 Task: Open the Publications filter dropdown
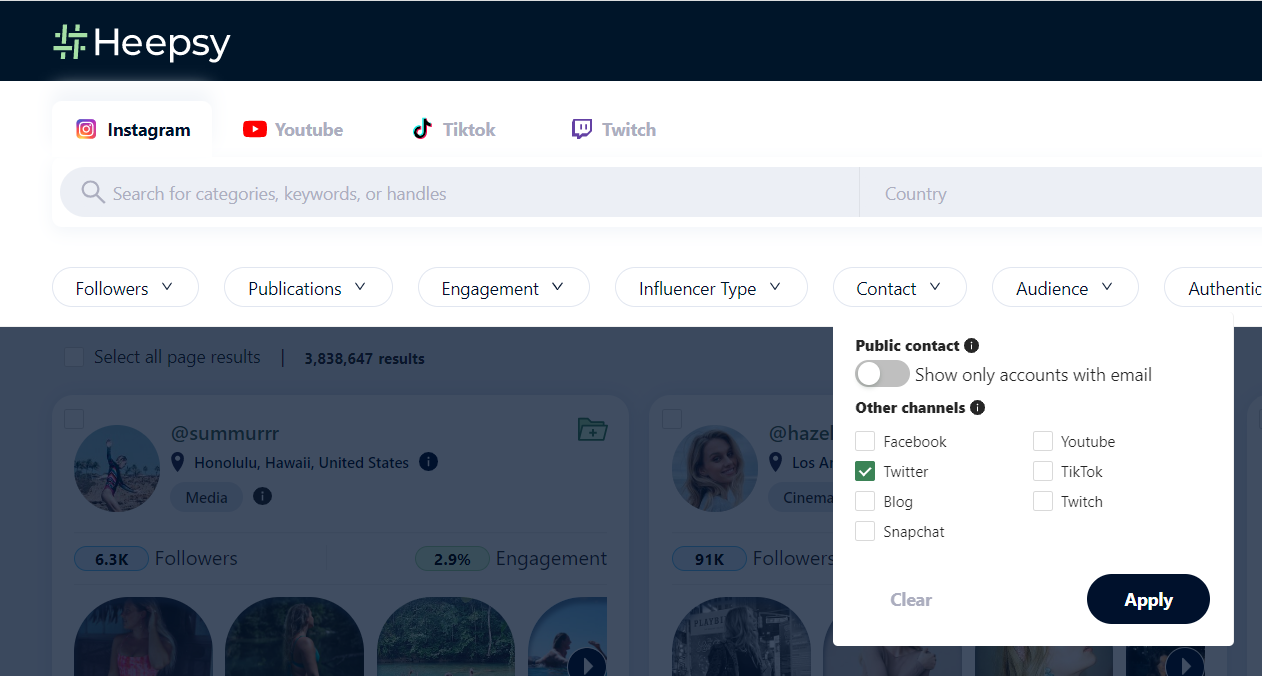(x=308, y=287)
